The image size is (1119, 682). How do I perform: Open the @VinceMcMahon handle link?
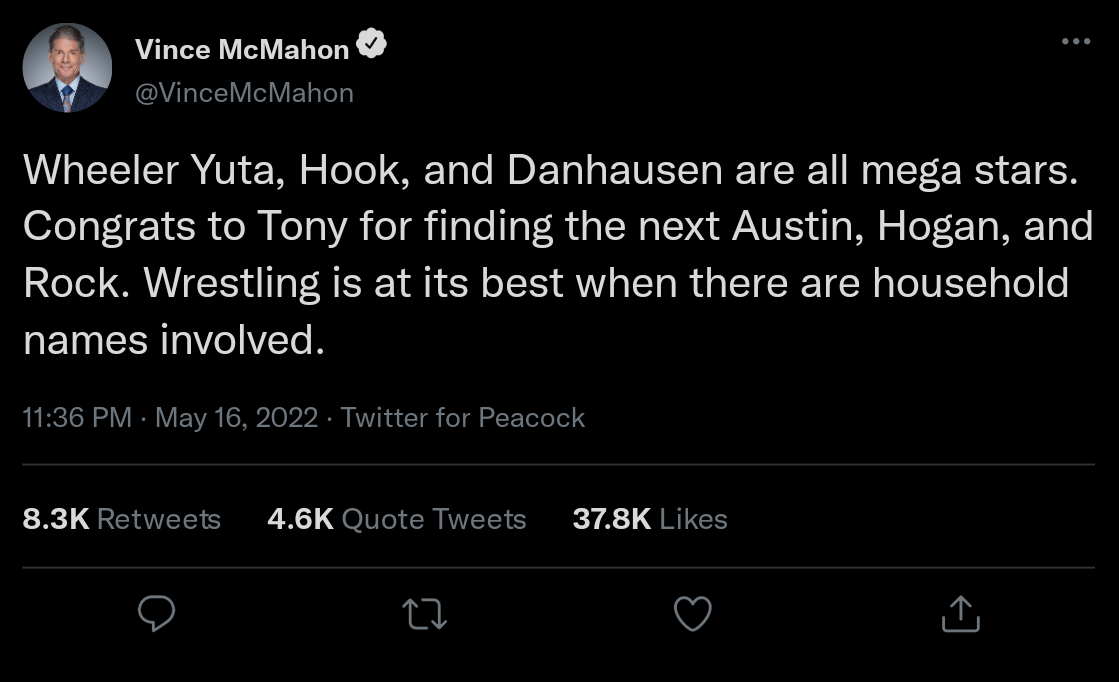(243, 93)
